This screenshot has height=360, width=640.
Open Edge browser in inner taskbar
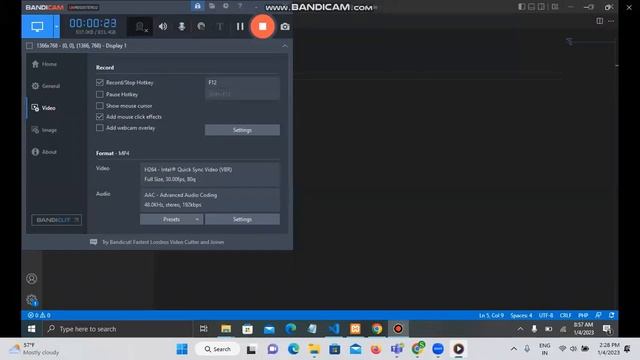click(x=291, y=329)
